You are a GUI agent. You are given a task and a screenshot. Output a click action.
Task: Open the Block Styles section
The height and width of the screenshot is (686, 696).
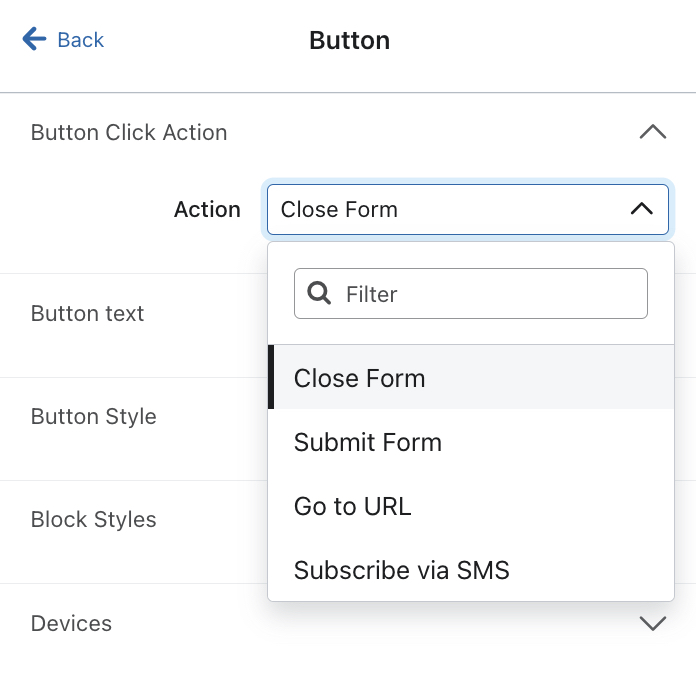(x=94, y=519)
